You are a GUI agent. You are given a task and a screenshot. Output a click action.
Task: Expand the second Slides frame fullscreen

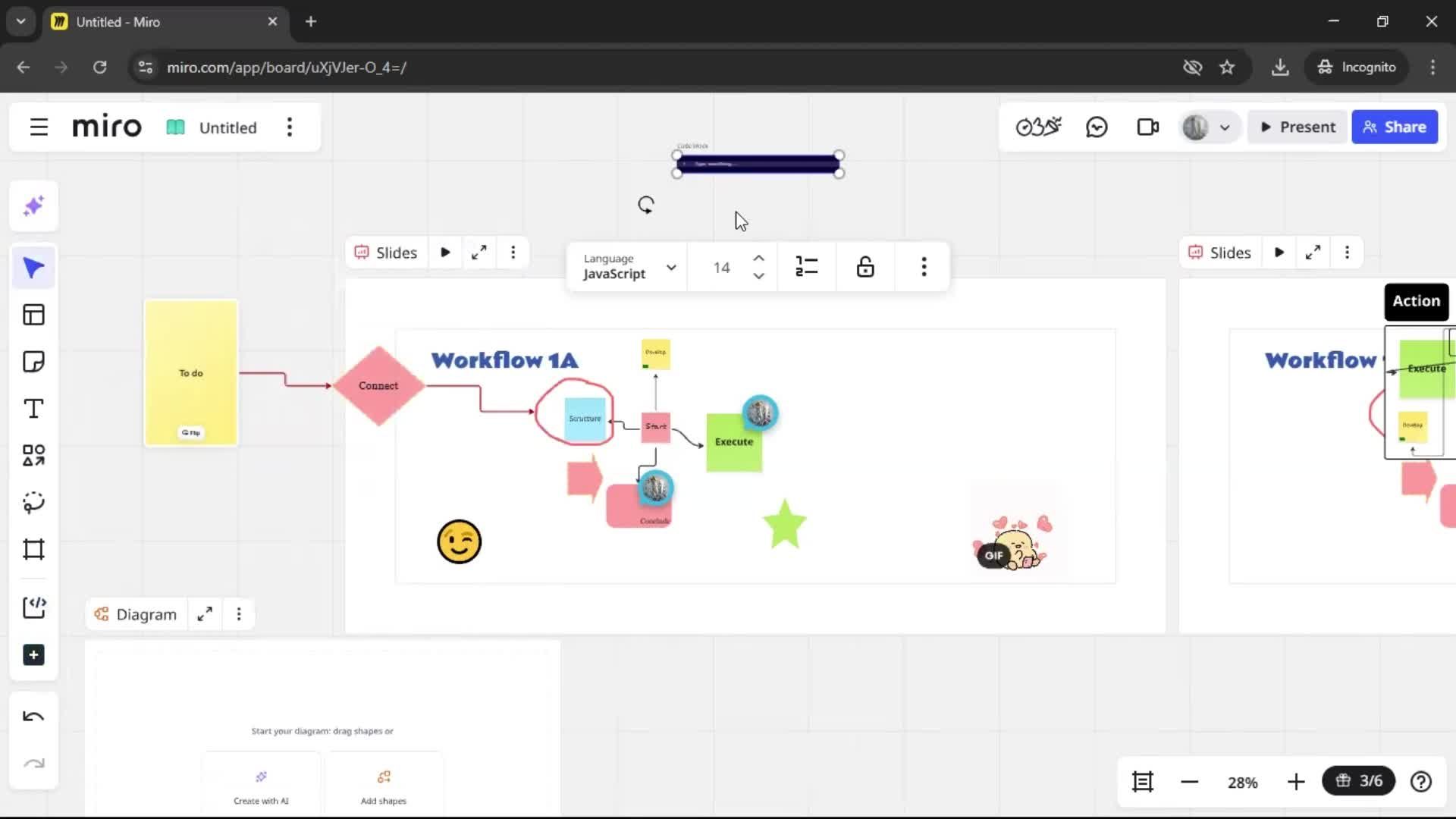pos(1313,253)
